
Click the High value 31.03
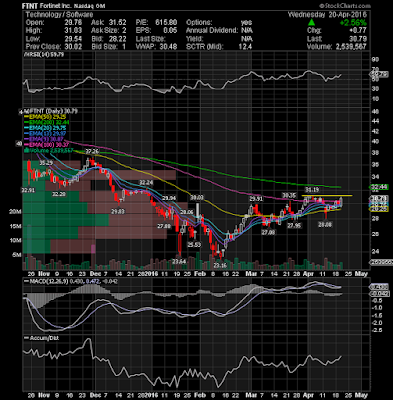(74, 31)
